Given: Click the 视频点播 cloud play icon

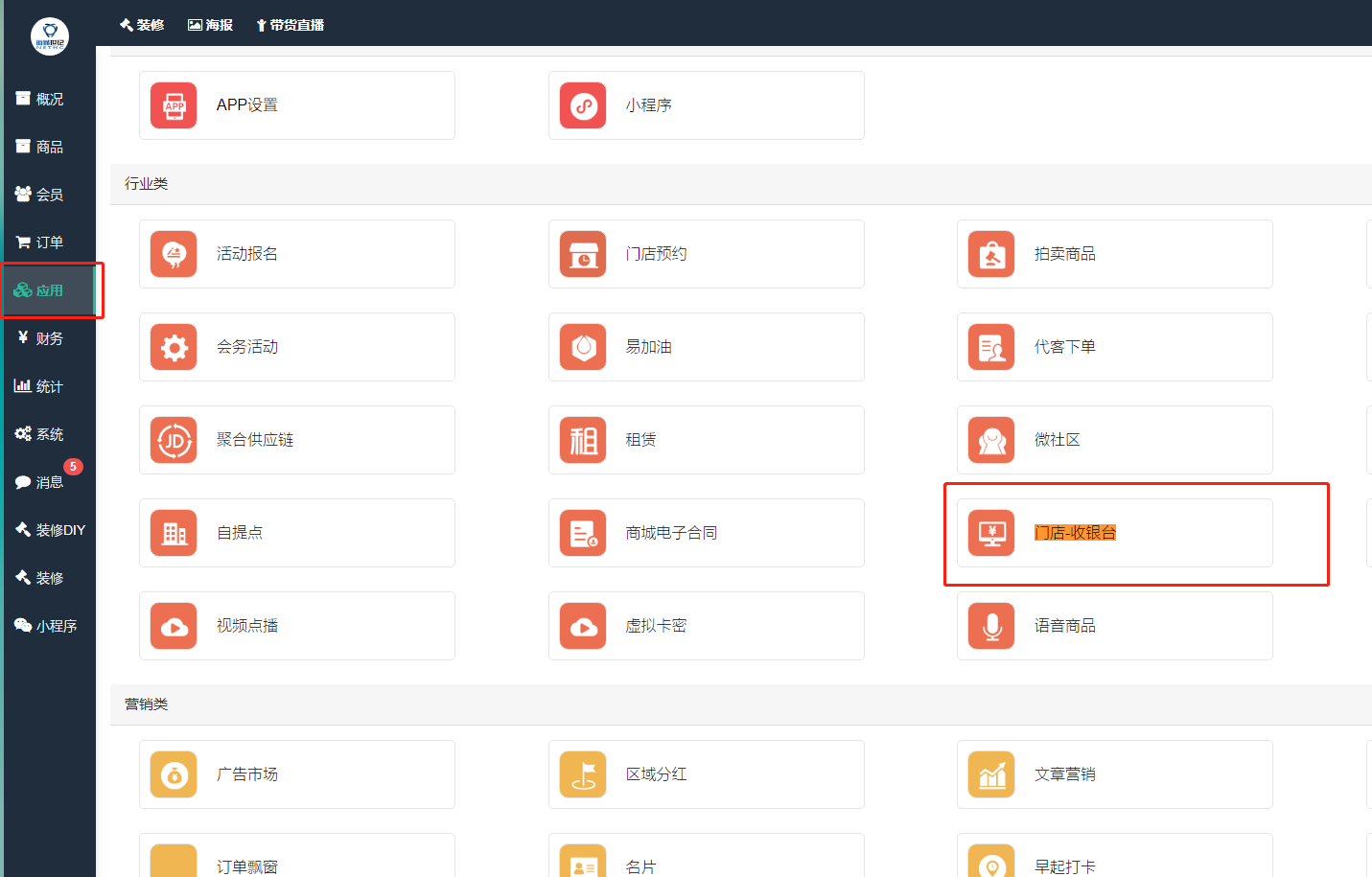Looking at the screenshot, I should [174, 626].
